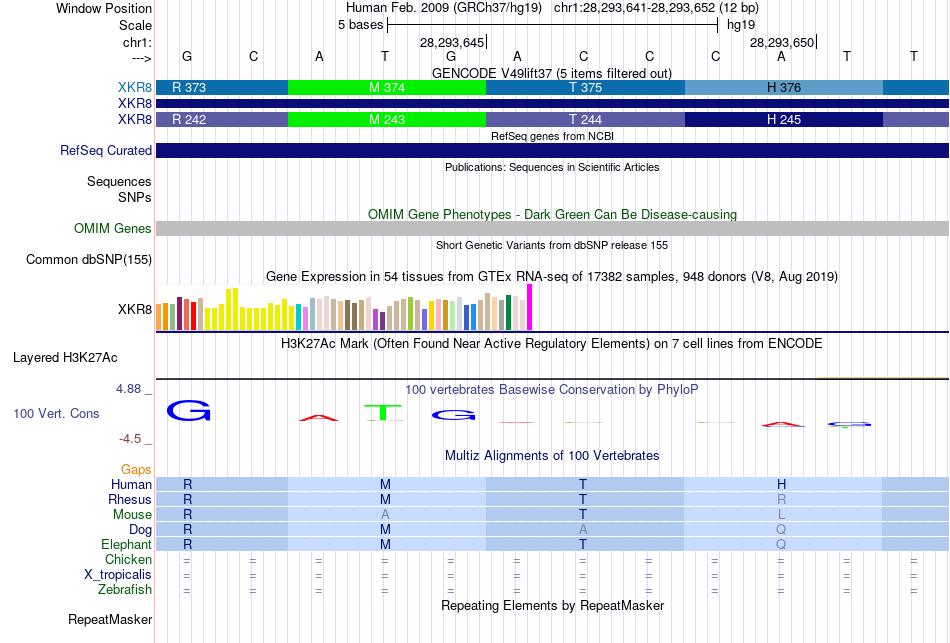The image size is (950, 643).
Task: Select the Mouse species label
Action: point(132,515)
